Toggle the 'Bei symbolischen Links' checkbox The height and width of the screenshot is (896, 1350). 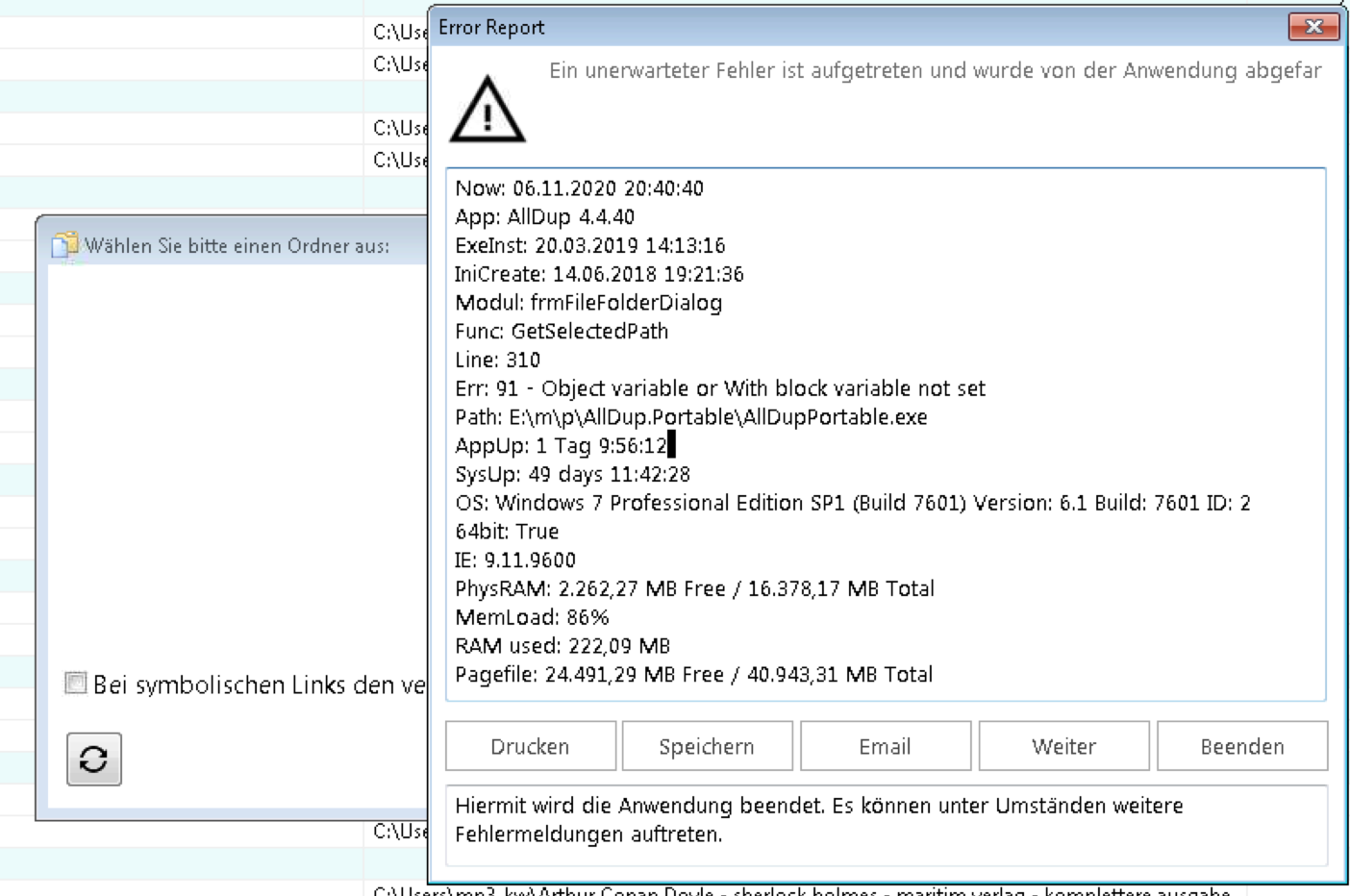coord(76,684)
